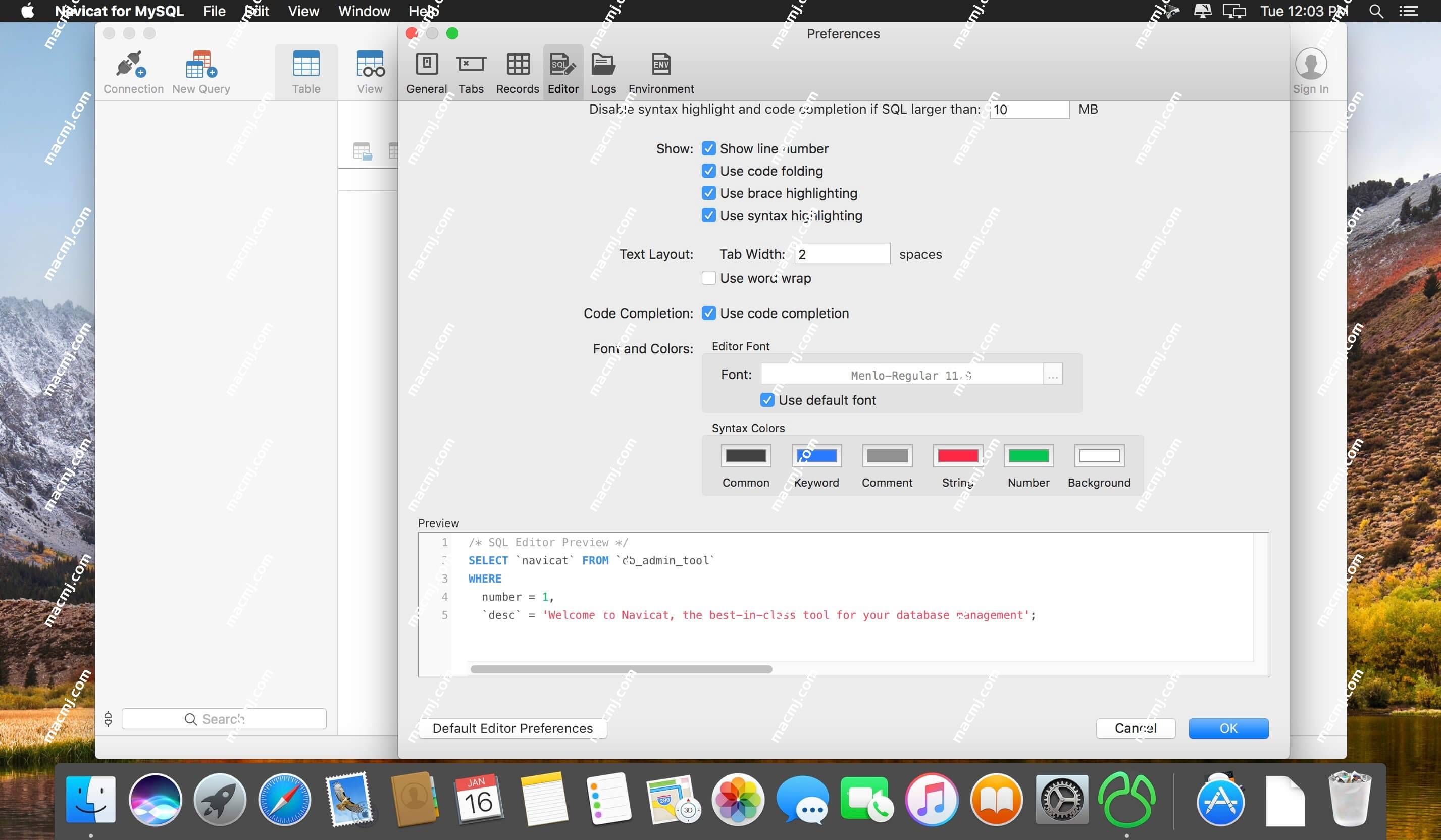
Task: Switch to the General preferences tab
Action: pyautogui.click(x=425, y=71)
